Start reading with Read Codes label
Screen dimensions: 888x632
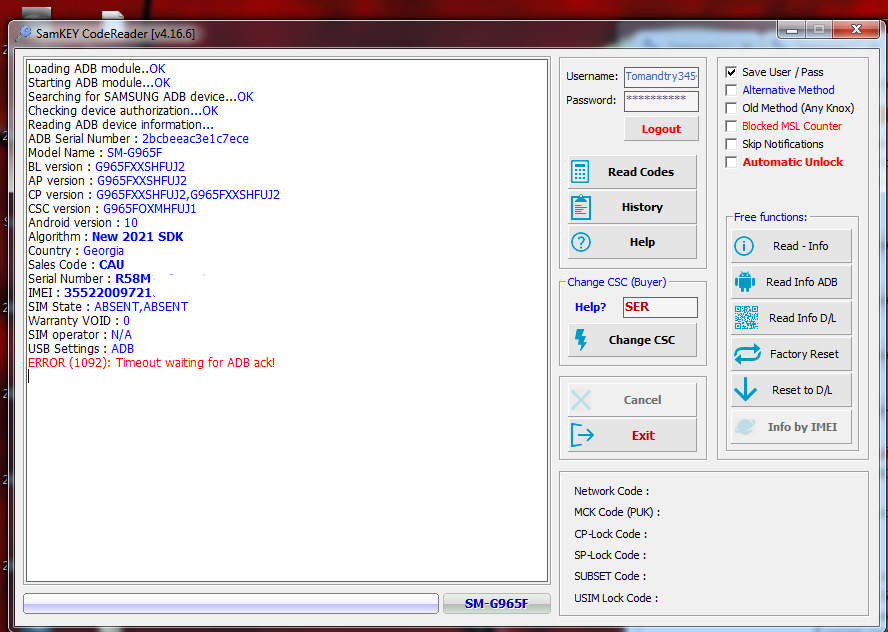pyautogui.click(x=641, y=172)
